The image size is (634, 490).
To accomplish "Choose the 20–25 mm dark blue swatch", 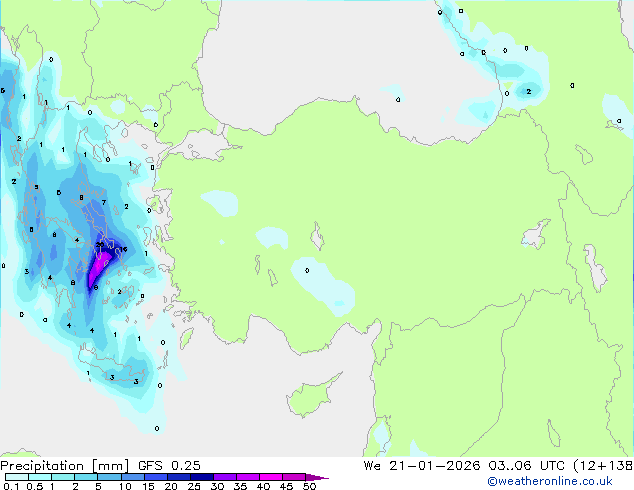I will [178, 477].
